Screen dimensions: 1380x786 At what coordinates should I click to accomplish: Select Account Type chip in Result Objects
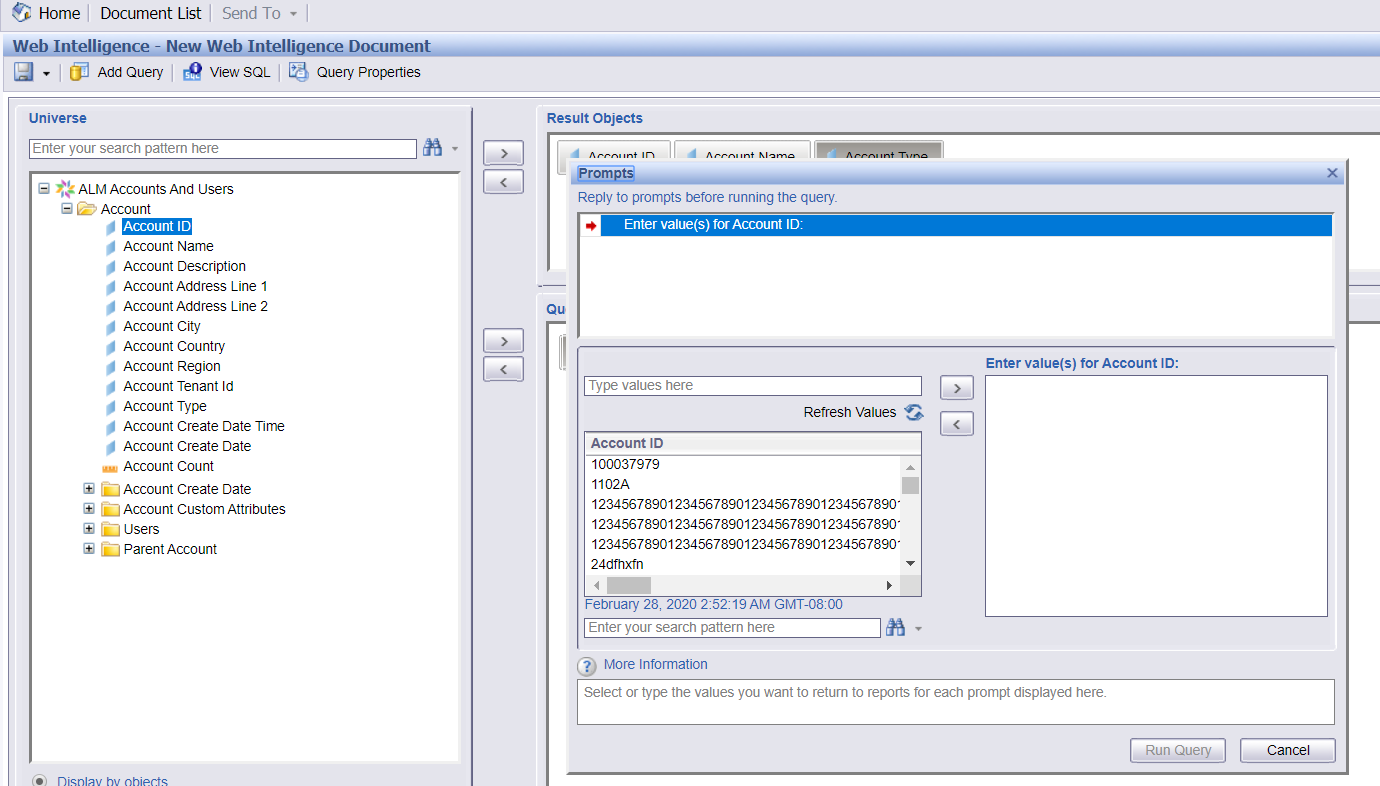click(x=878, y=150)
